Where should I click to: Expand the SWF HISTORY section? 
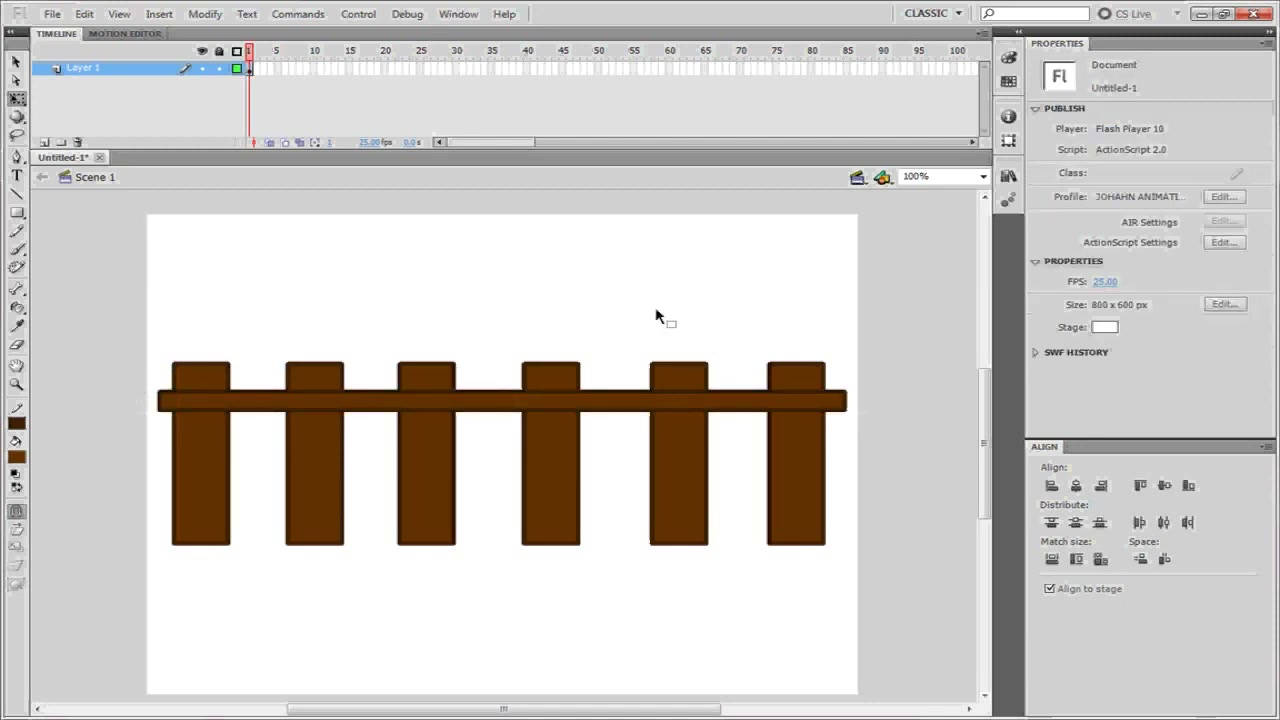(1036, 352)
